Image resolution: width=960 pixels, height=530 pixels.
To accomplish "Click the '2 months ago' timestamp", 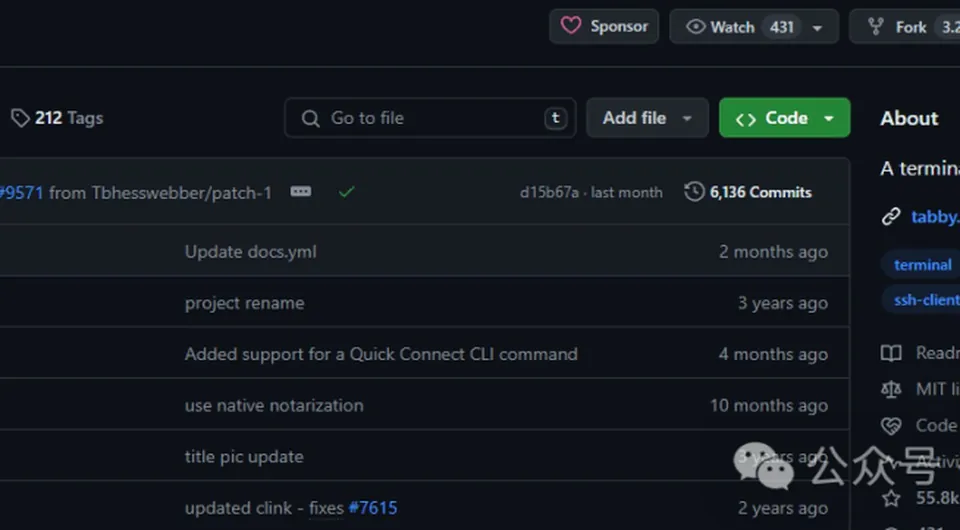I will [773, 252].
